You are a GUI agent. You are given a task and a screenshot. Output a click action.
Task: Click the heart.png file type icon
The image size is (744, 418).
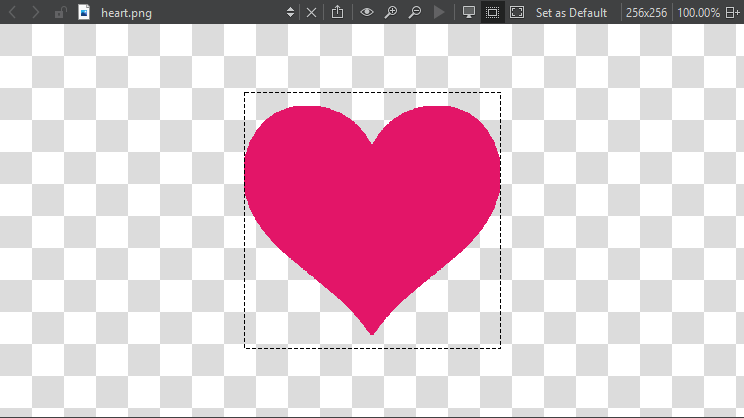click(x=84, y=12)
